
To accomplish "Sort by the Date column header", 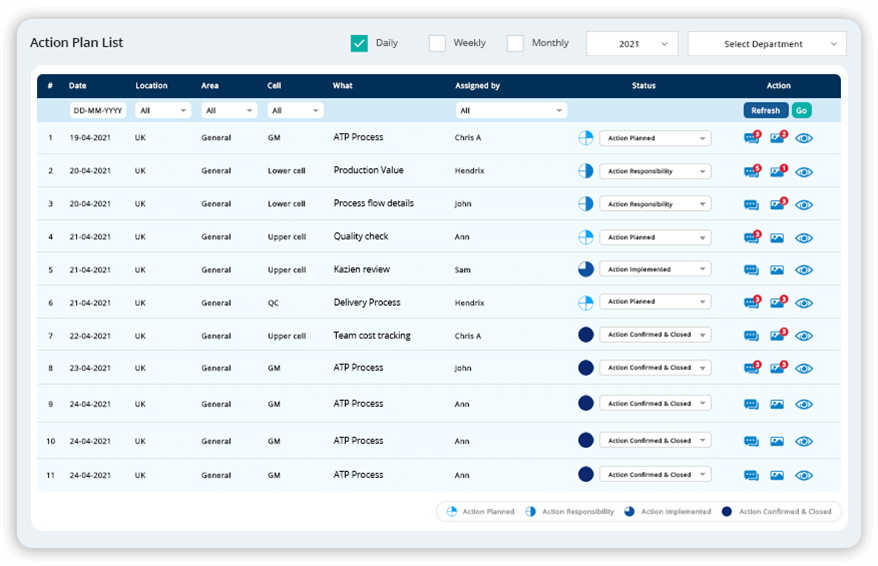I will [x=78, y=86].
